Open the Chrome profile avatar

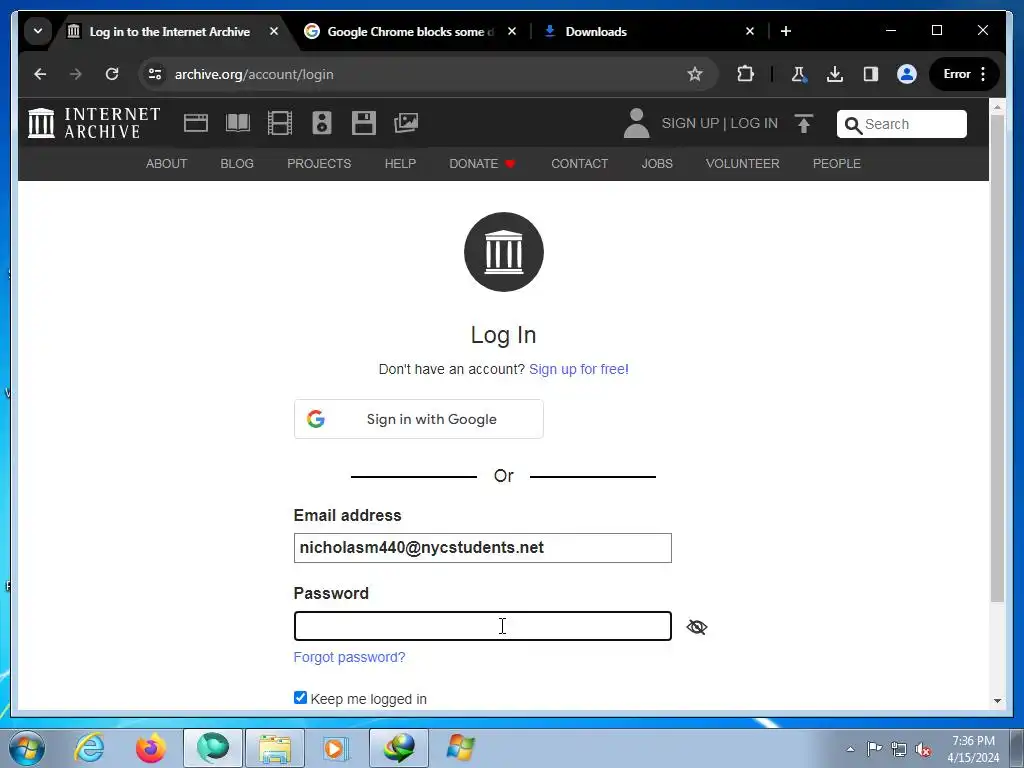coord(906,74)
